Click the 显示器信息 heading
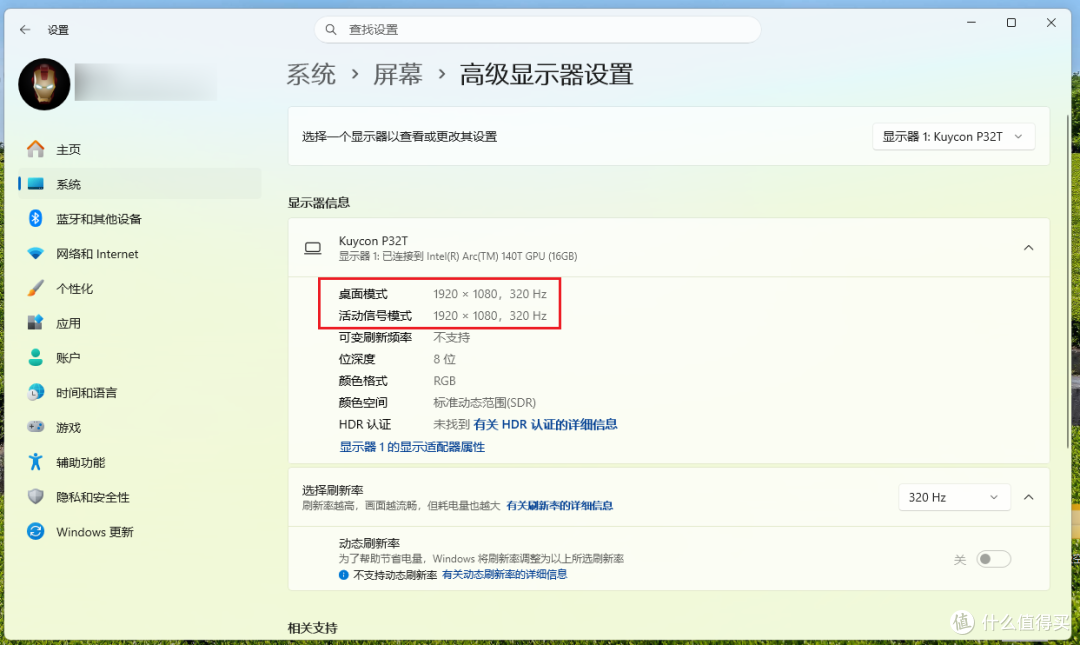The height and width of the screenshot is (645, 1080). [x=319, y=203]
